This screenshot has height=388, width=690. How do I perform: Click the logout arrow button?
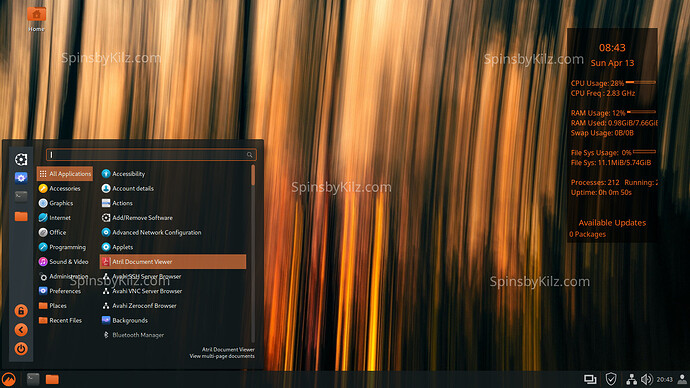coord(21,329)
